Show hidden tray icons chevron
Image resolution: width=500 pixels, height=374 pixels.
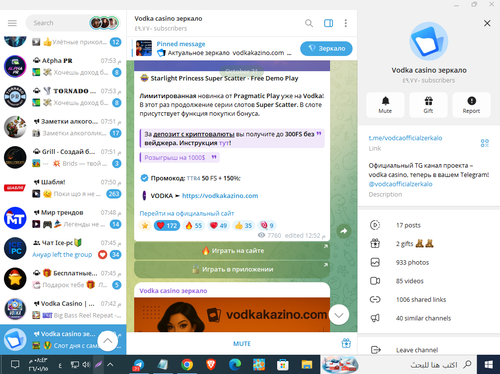(x=110, y=365)
